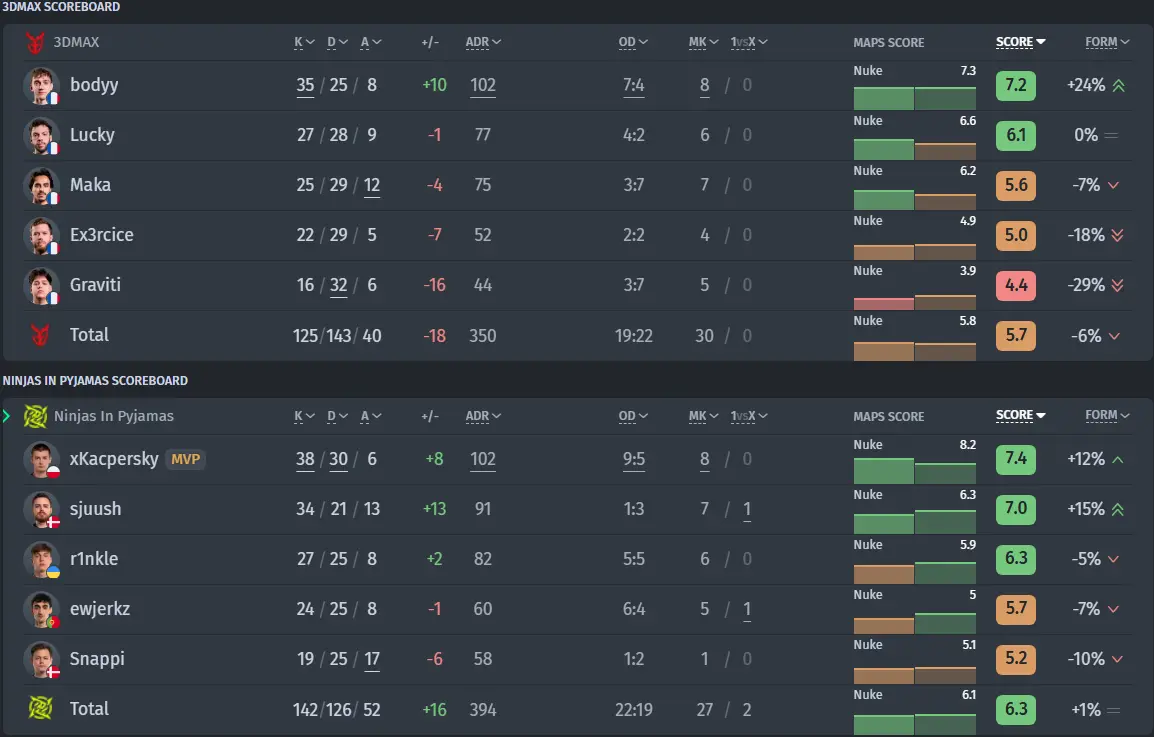Click bodyy's green 7.2 score badge
1154x737 pixels.
click(1016, 85)
